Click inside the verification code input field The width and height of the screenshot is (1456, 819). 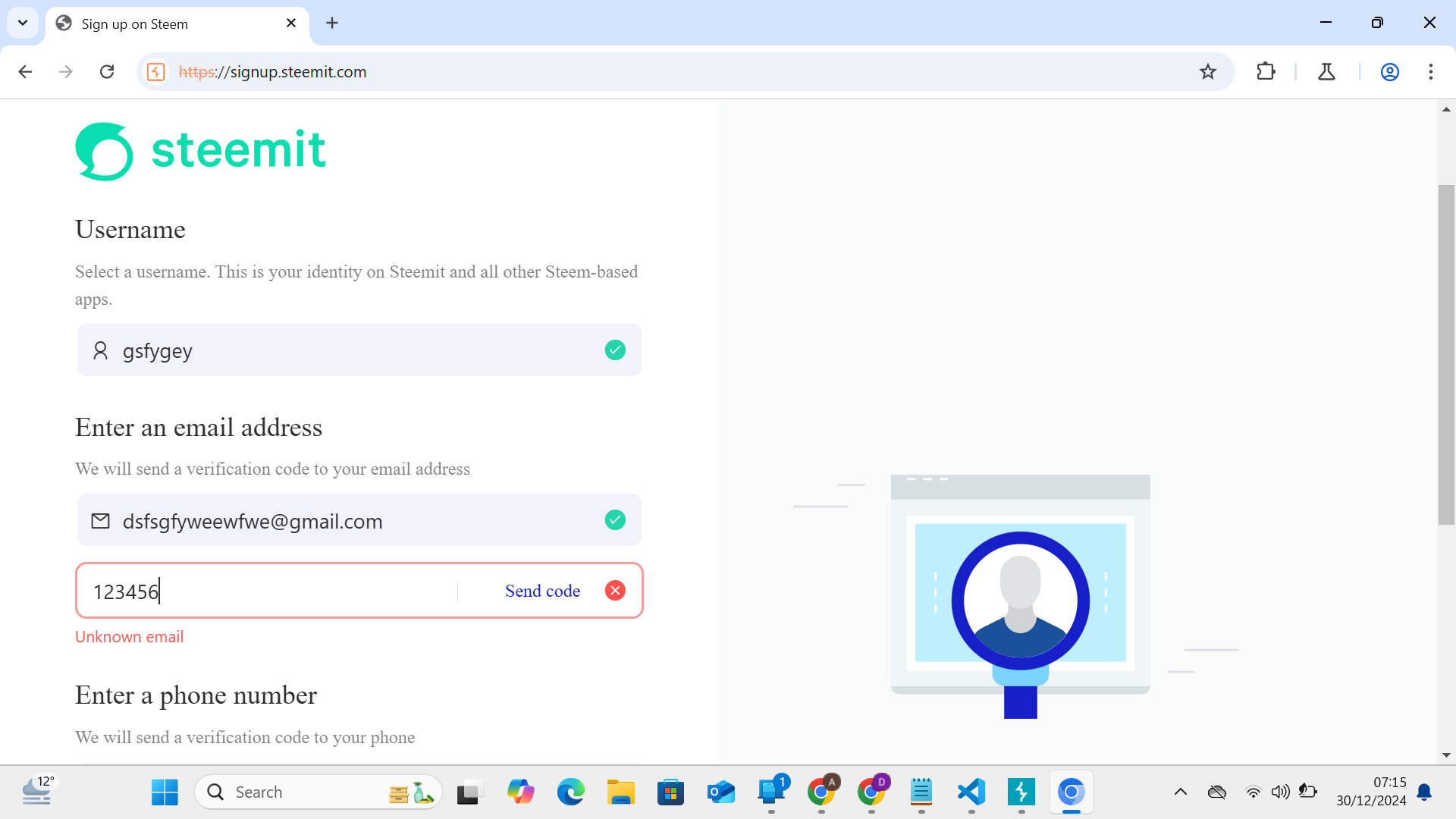(x=265, y=590)
